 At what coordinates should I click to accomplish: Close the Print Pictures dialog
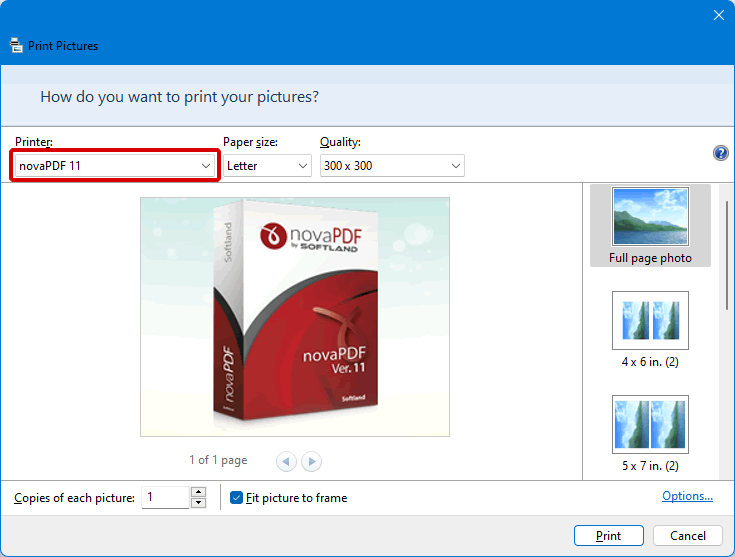click(719, 15)
